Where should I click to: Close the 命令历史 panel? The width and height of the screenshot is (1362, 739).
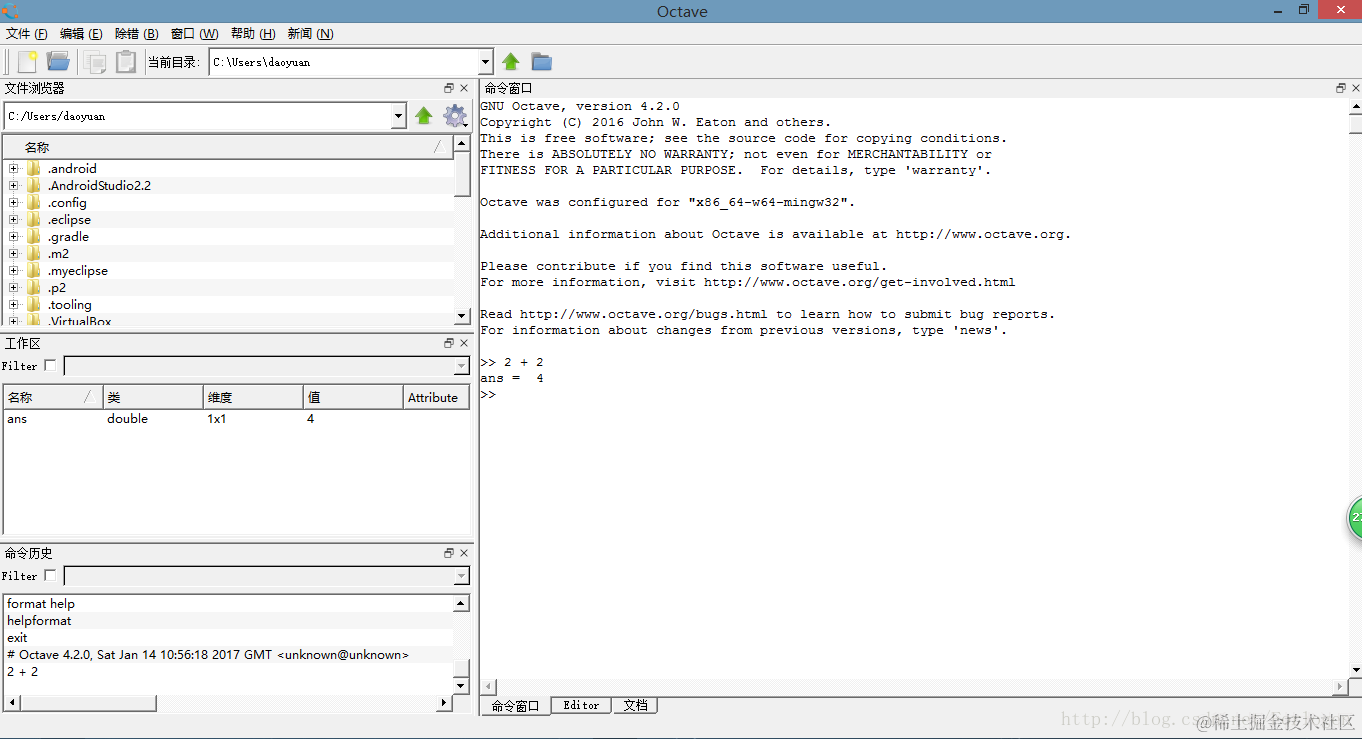point(464,553)
